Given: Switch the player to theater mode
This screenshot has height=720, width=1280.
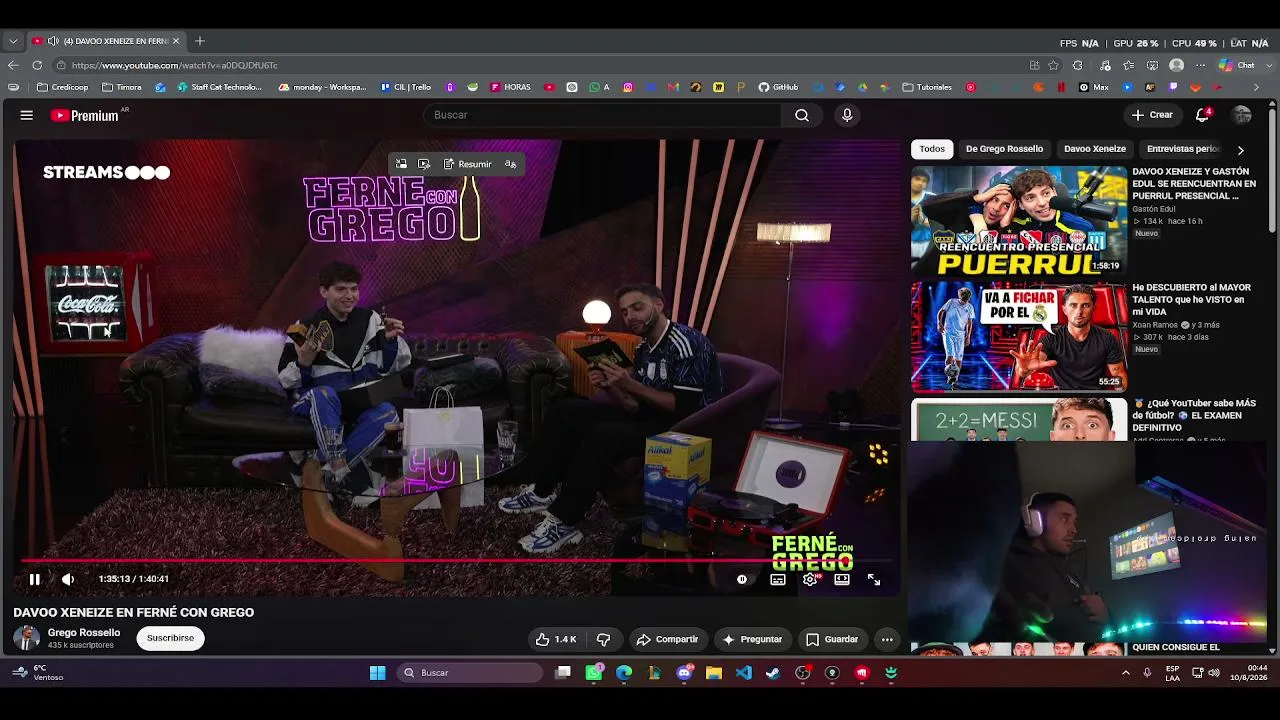Looking at the screenshot, I should (842, 579).
